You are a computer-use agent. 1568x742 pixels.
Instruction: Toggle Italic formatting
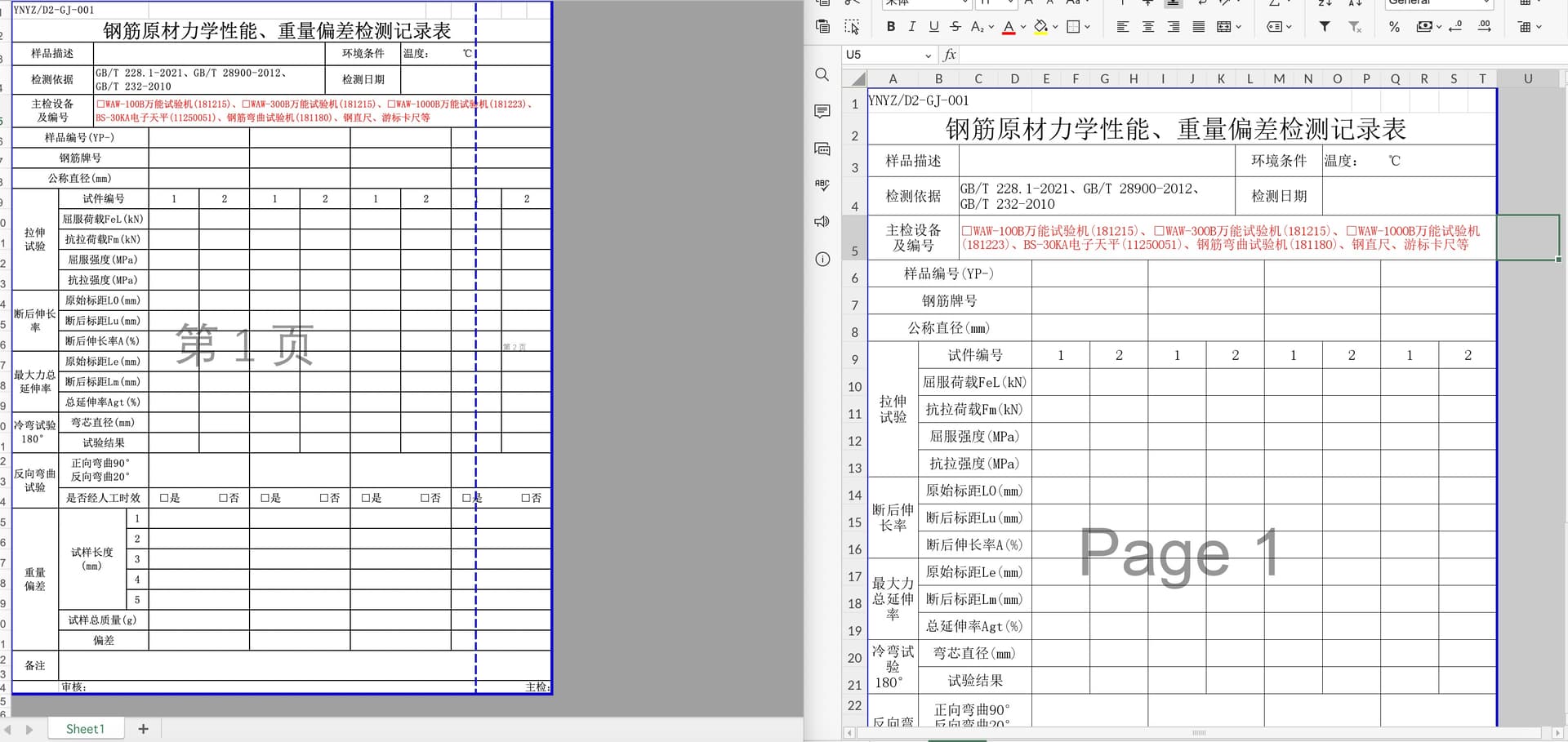click(912, 27)
